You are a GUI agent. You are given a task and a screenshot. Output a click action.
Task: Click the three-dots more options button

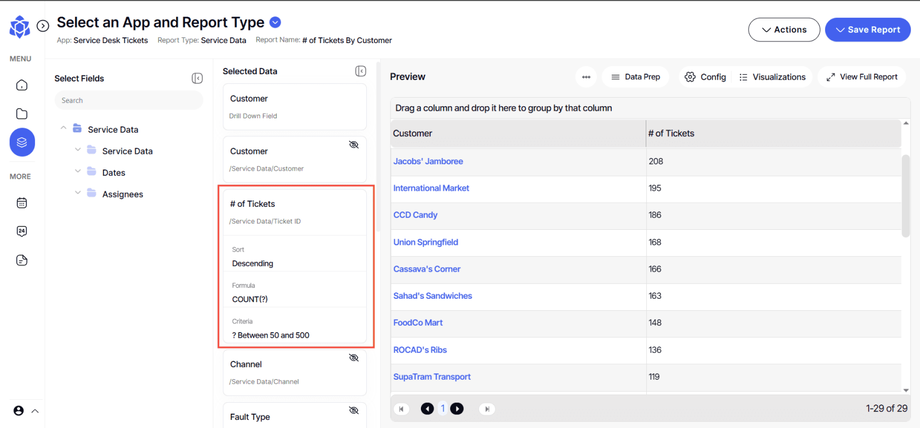click(x=586, y=77)
